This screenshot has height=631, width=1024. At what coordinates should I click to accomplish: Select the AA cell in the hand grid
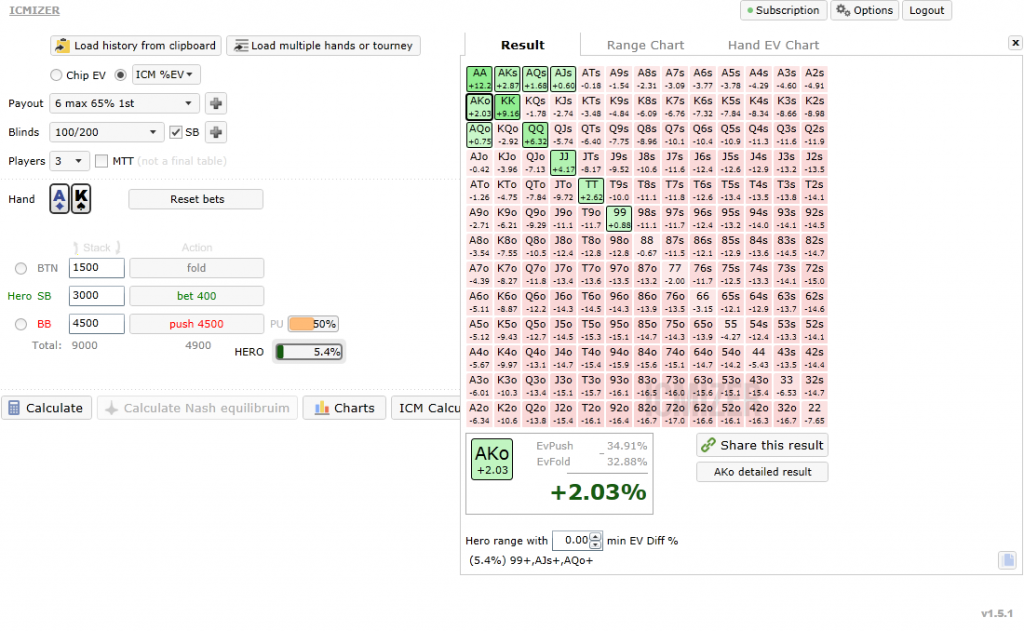point(479,79)
